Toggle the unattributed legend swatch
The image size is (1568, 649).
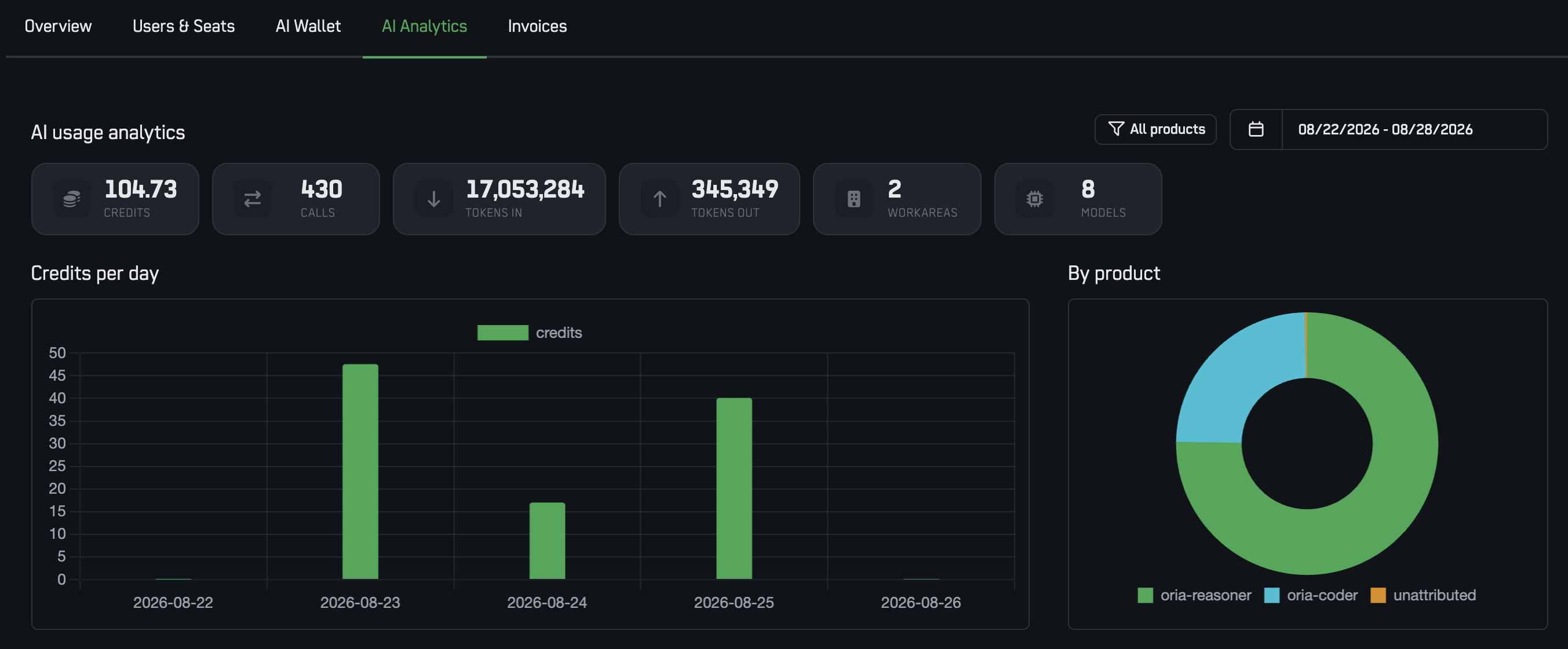click(x=1378, y=595)
